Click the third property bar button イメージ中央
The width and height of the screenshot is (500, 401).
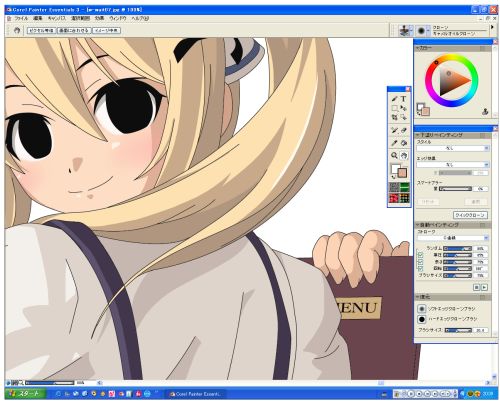coord(106,30)
